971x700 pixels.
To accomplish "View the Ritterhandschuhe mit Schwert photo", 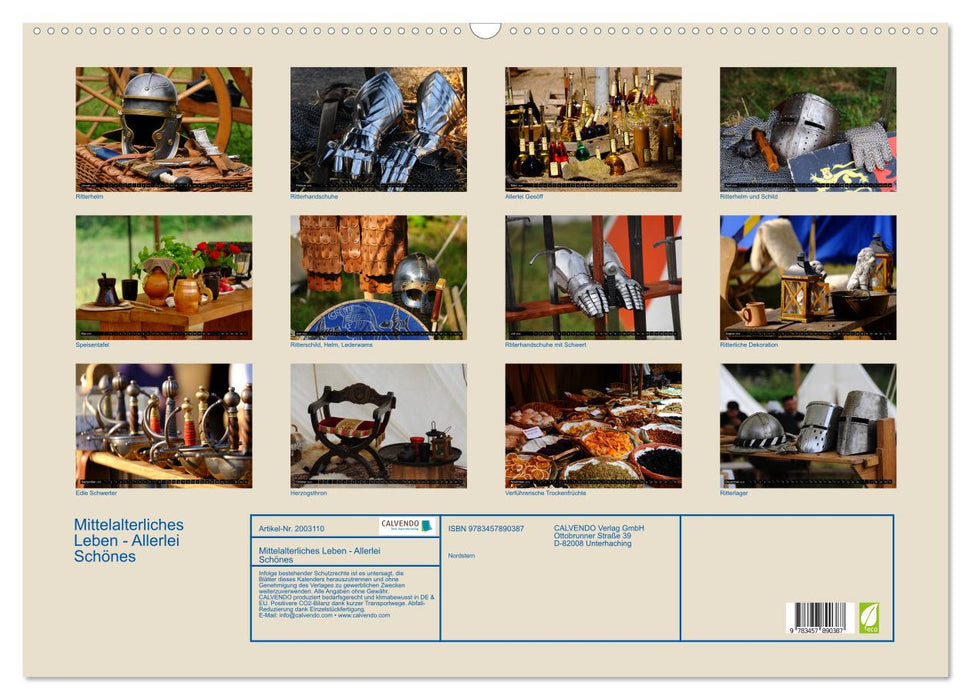I will pyautogui.click(x=593, y=277).
